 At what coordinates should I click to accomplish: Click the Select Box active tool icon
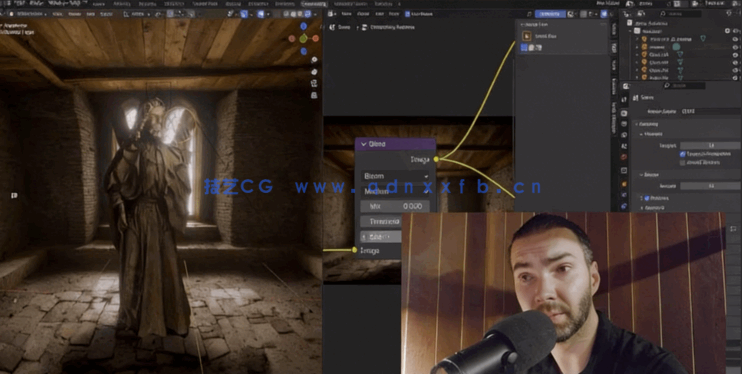[x=526, y=36]
